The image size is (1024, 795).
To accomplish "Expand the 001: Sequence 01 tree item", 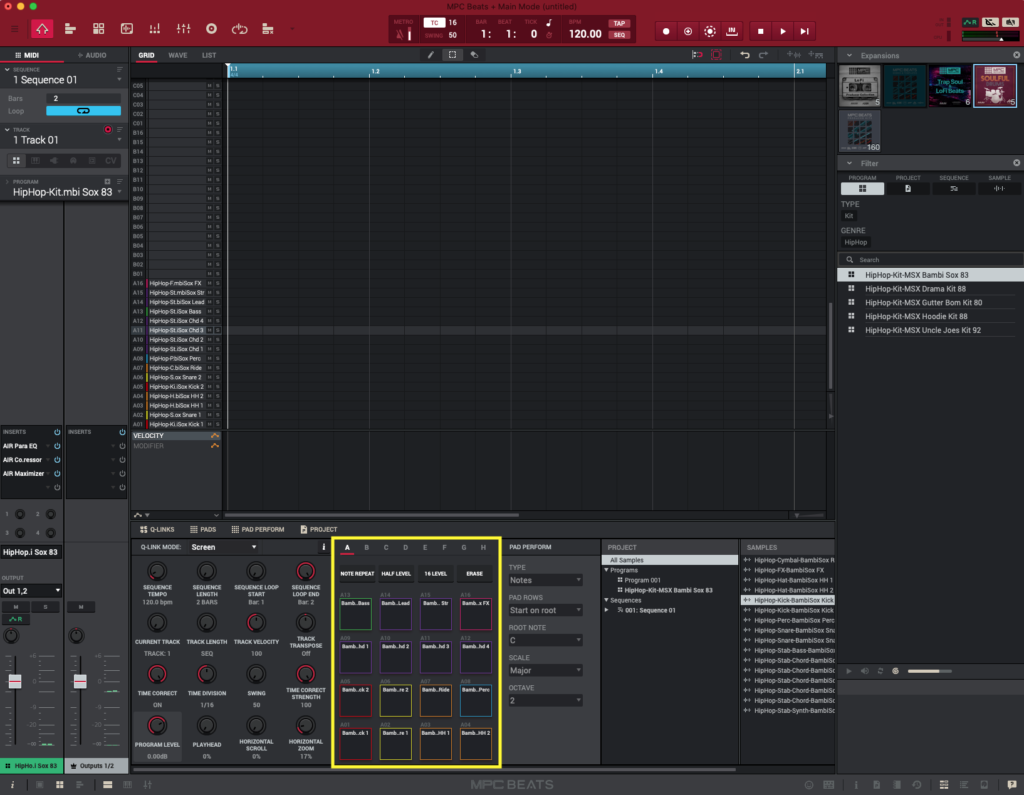I will (x=607, y=610).
